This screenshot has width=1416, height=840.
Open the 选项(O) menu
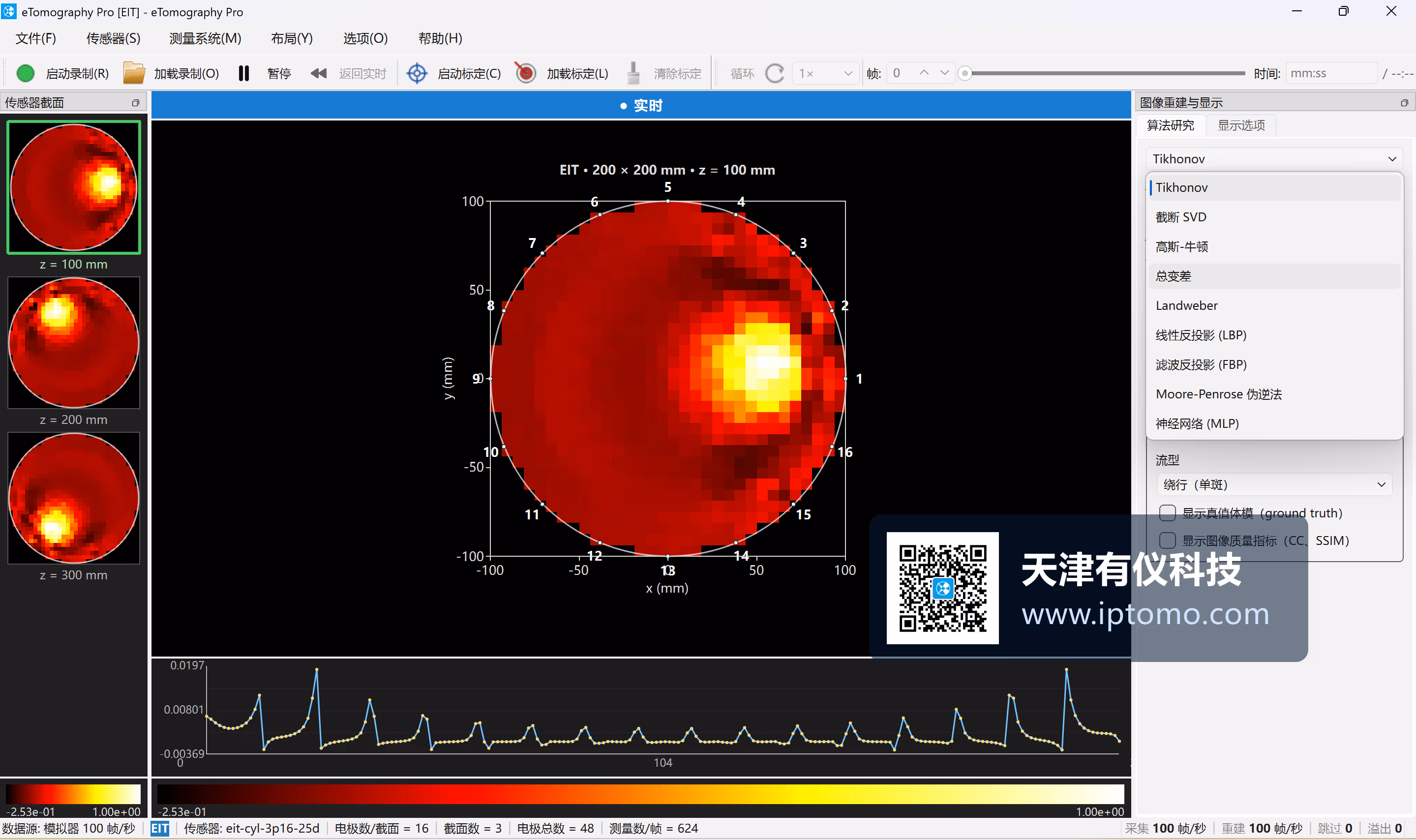(365, 38)
